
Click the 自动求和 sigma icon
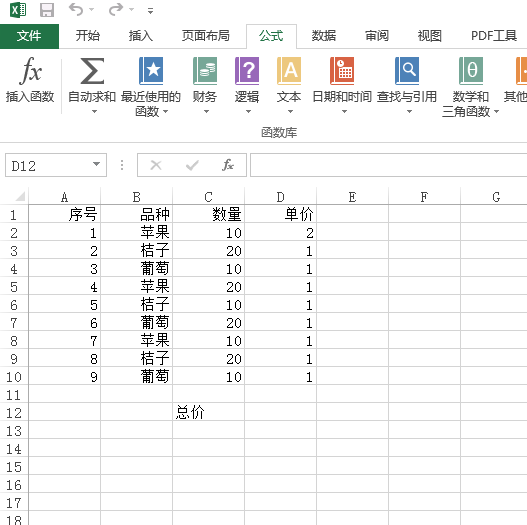click(92, 71)
